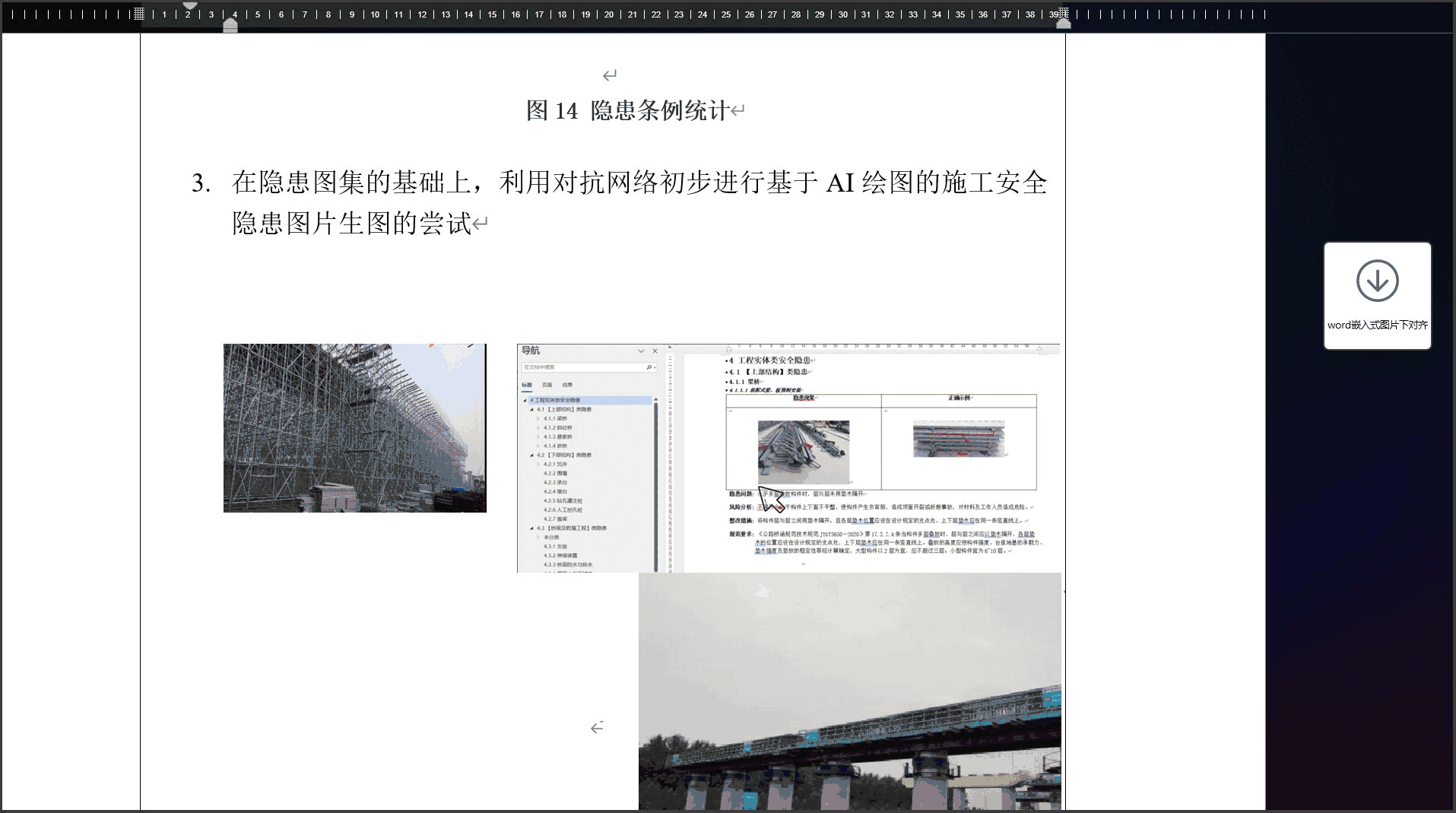Open the 导航 pane options chevron

[x=641, y=351]
